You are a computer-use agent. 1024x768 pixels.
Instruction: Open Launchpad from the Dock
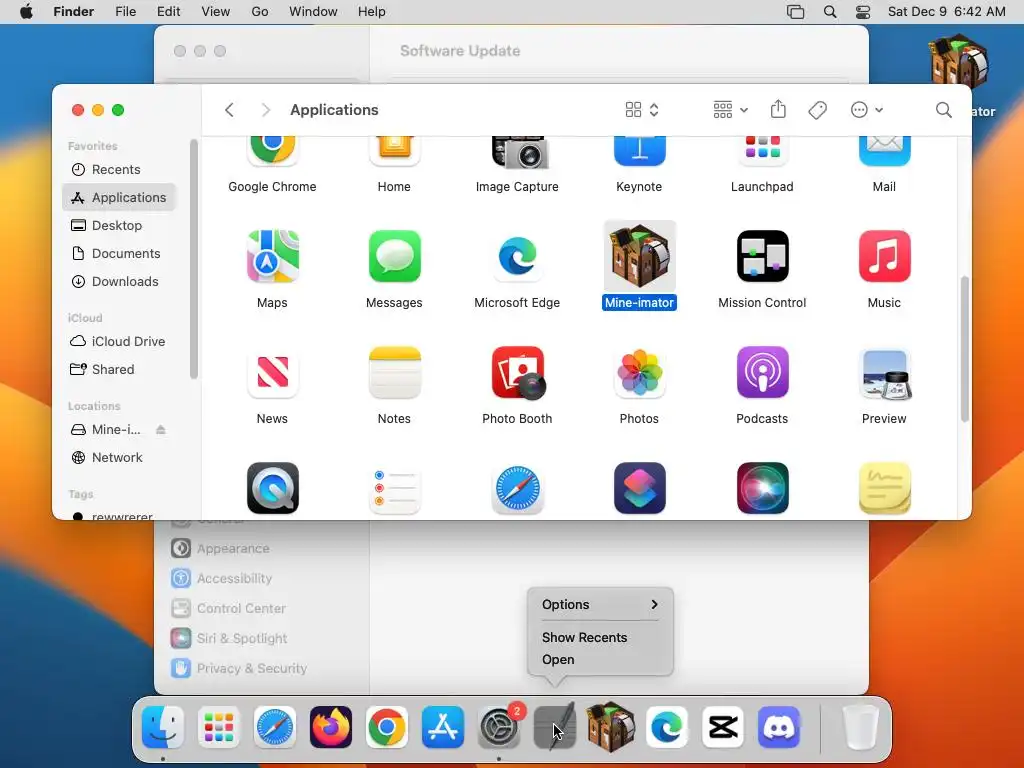(219, 727)
